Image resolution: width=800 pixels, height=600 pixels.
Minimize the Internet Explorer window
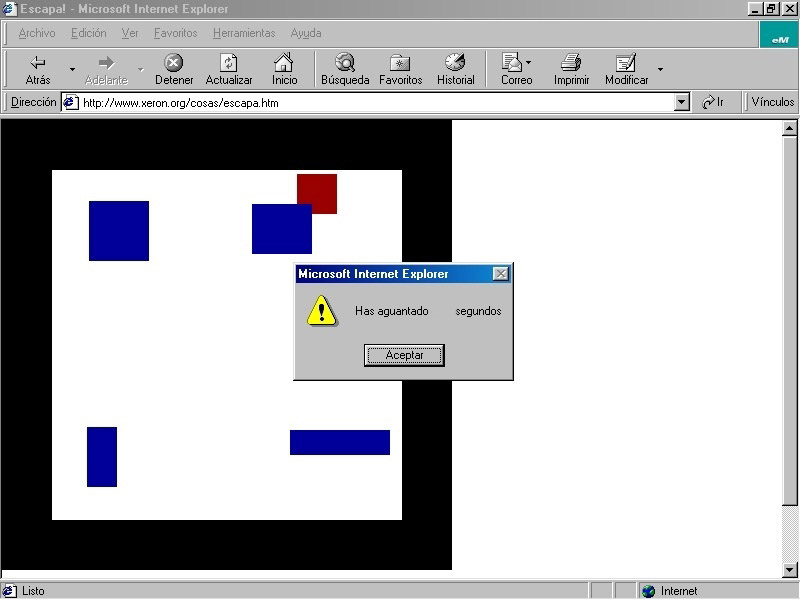point(755,9)
